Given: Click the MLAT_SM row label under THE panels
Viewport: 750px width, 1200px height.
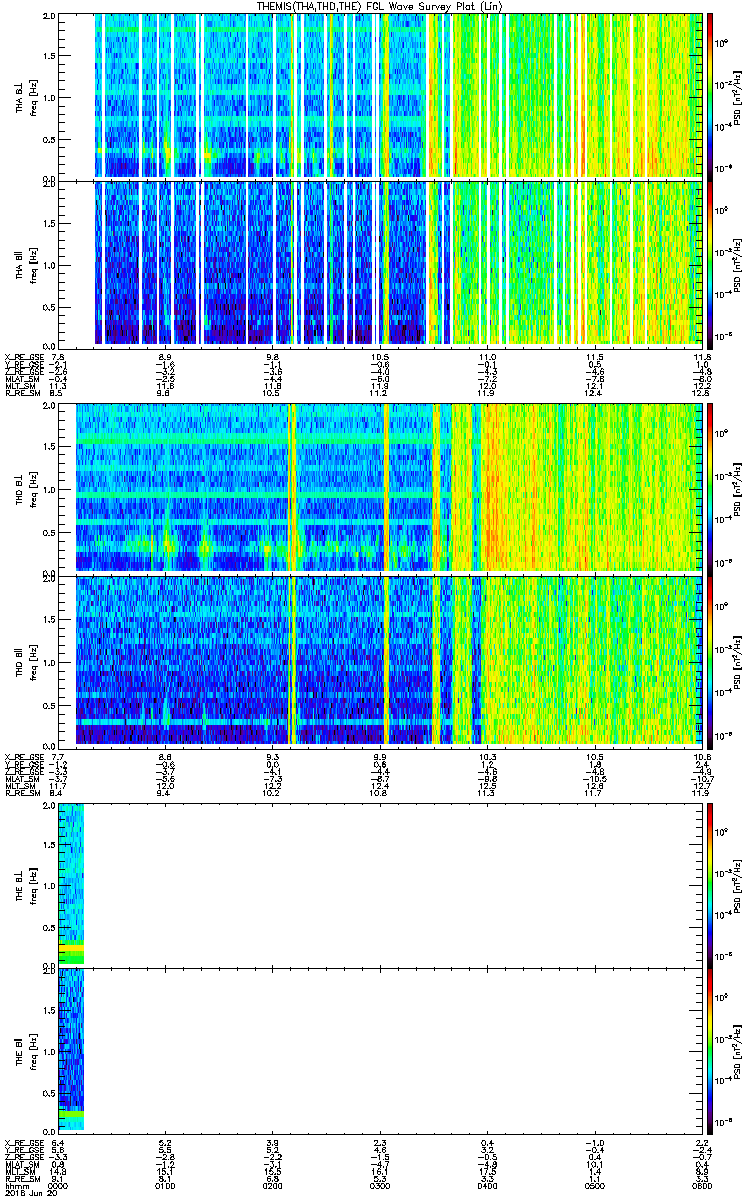Looking at the screenshot, I should (x=22, y=1164).
